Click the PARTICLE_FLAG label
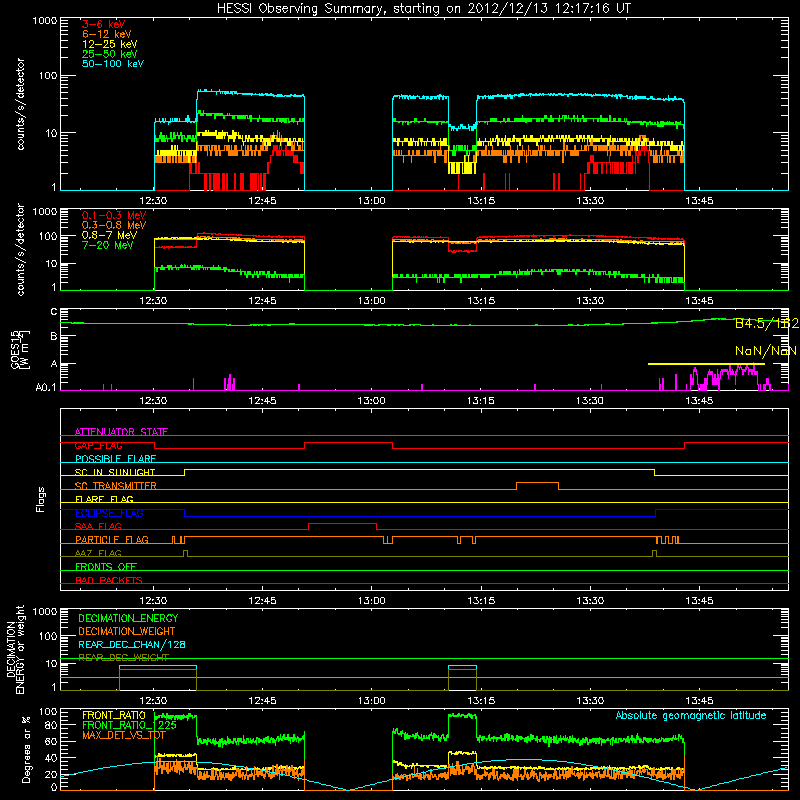 pos(112,540)
